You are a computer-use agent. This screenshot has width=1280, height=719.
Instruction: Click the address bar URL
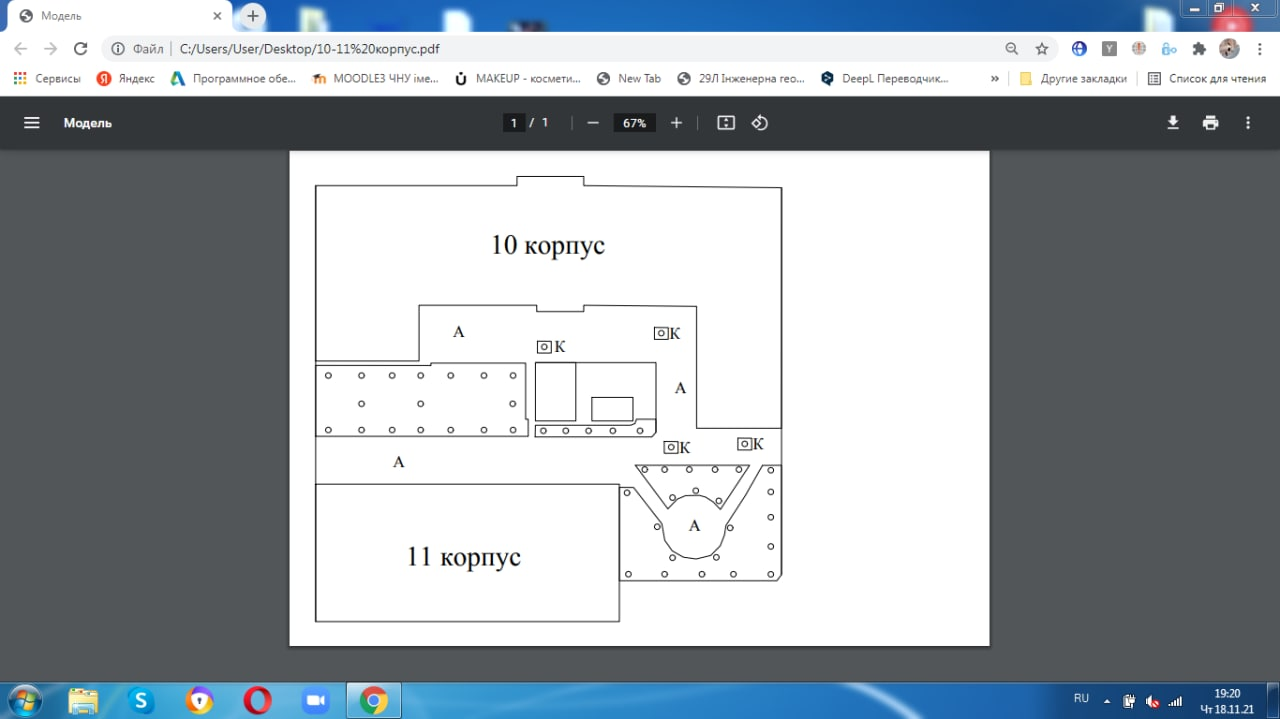[309, 48]
